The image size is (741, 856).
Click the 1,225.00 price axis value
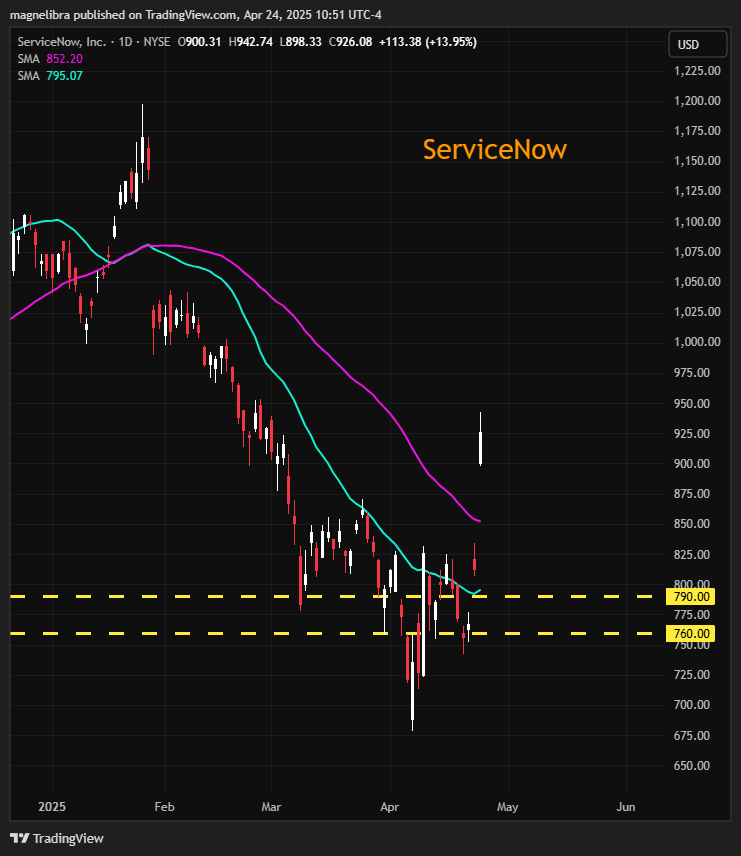[x=697, y=70]
